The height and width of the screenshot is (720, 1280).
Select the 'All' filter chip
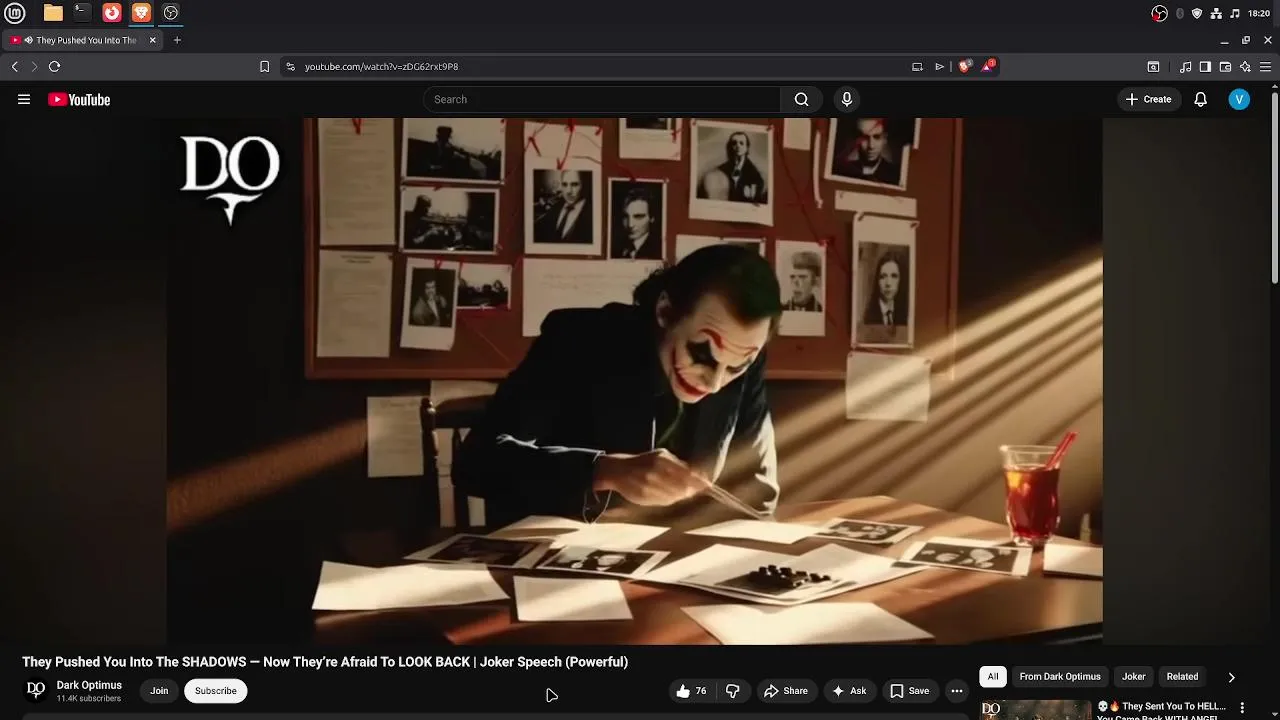(x=993, y=677)
